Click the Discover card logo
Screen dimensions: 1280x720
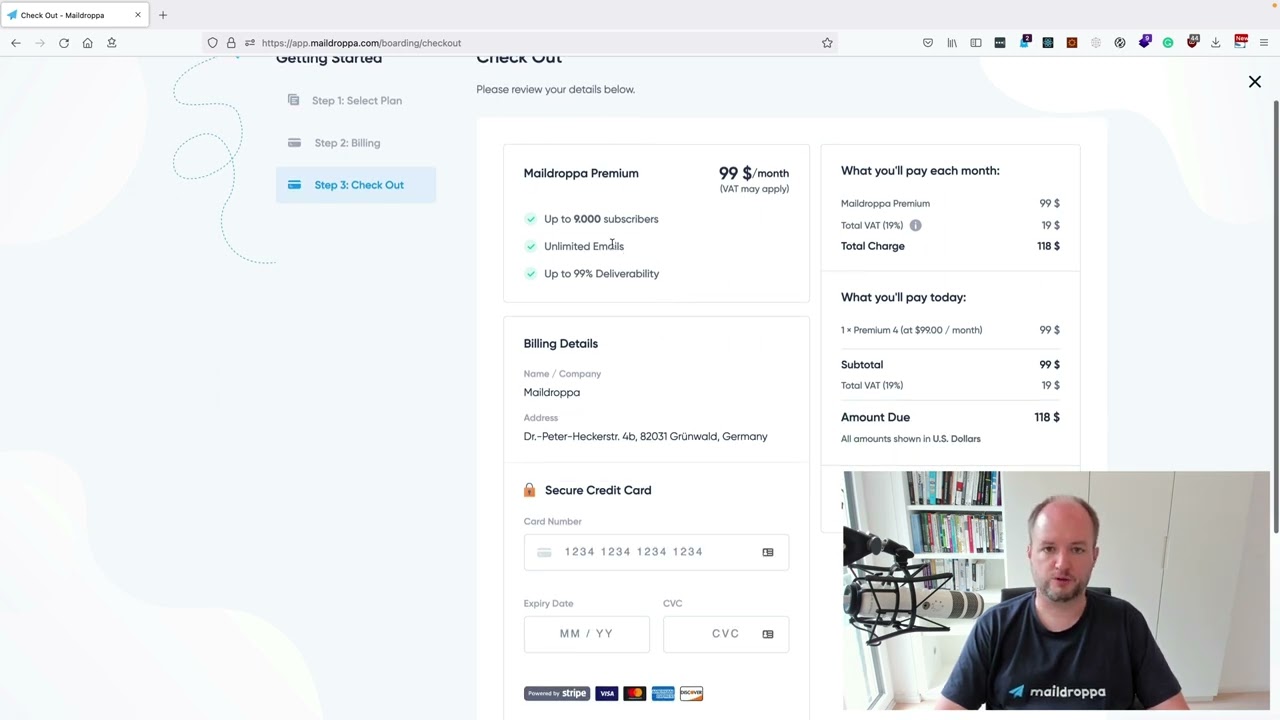[691, 693]
